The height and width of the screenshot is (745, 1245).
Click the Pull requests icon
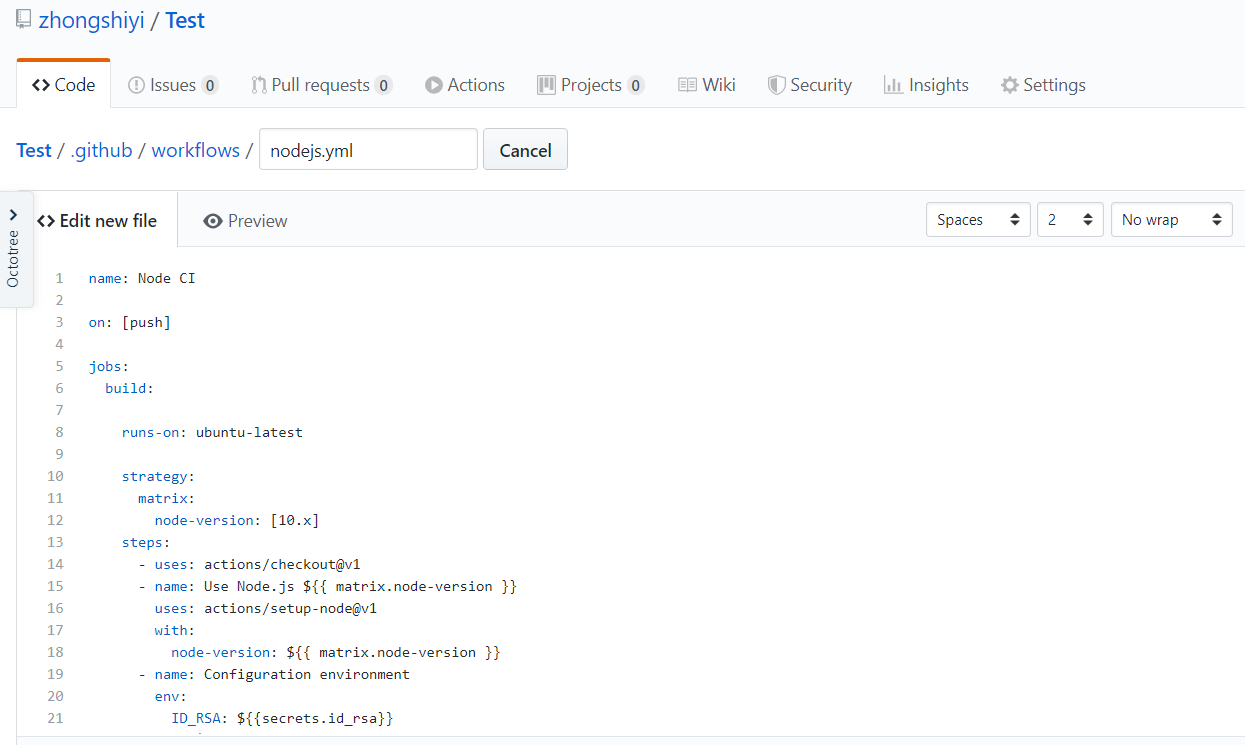(x=259, y=85)
